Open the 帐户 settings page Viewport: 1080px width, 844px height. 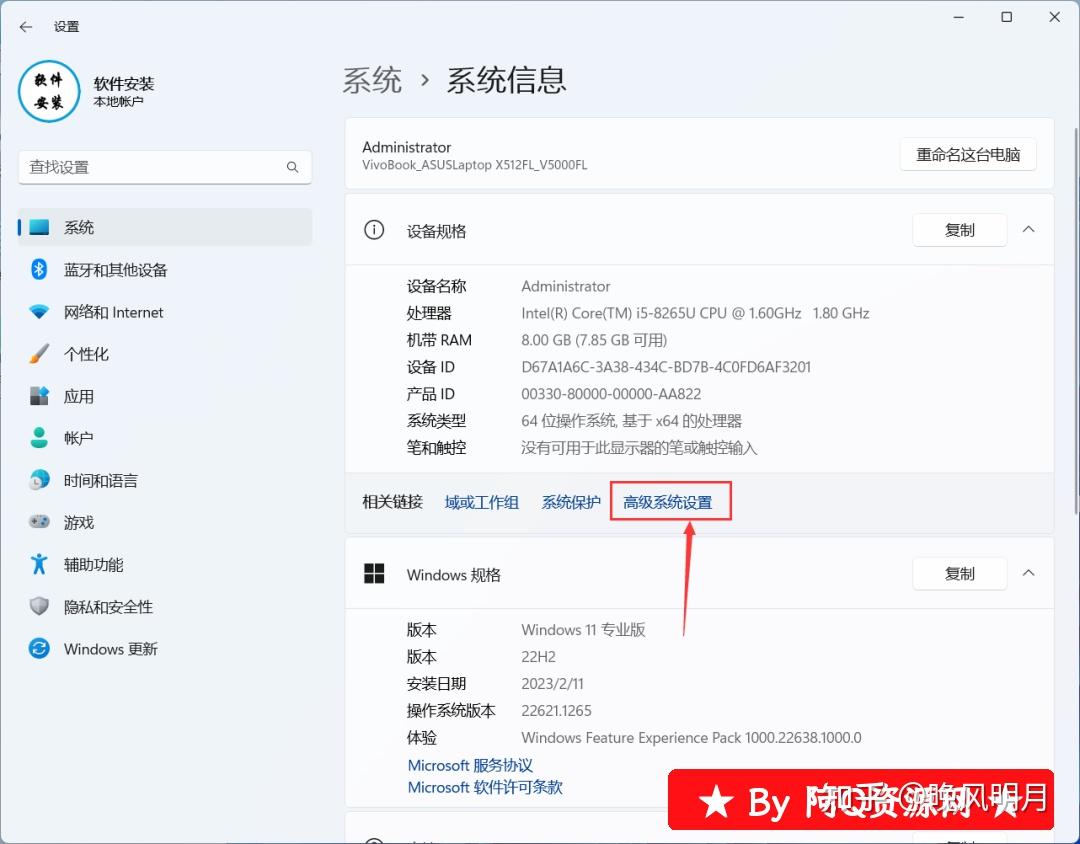click(79, 438)
